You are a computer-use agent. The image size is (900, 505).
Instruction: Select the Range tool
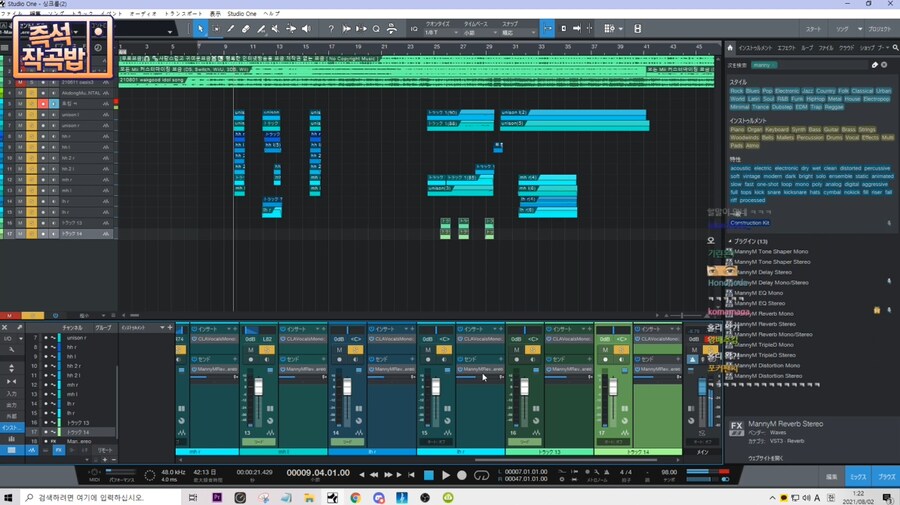point(216,28)
